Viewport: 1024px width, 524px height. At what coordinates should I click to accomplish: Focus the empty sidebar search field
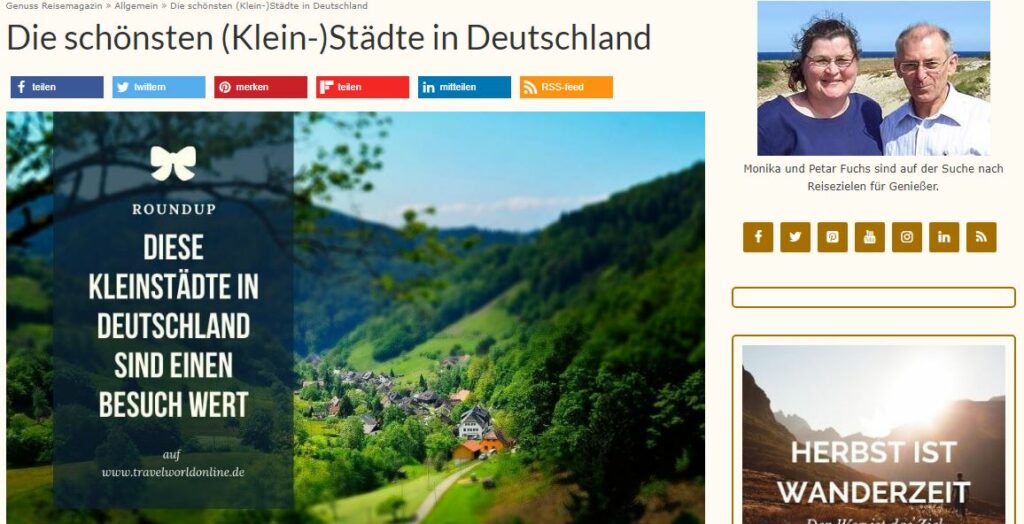[x=874, y=297]
